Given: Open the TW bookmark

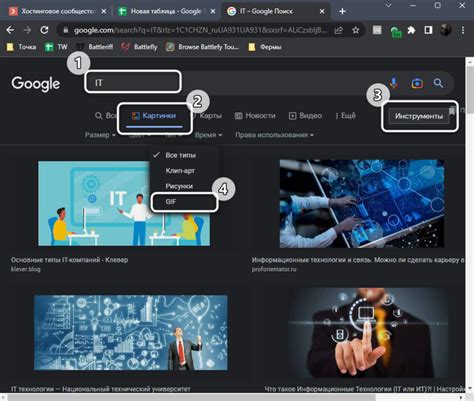Looking at the screenshot, I should [x=56, y=47].
